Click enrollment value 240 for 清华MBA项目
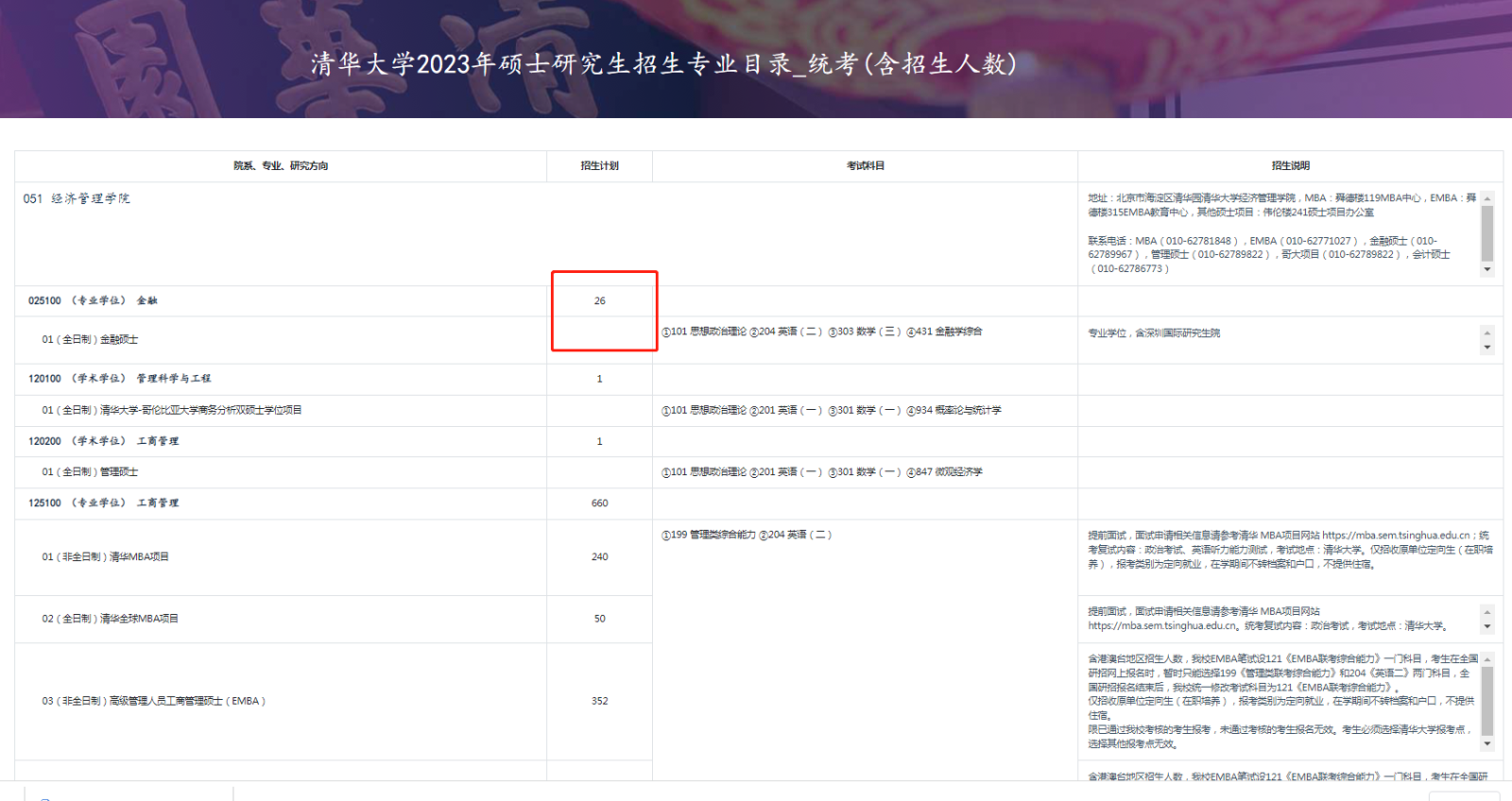1512x801 pixels. point(599,557)
